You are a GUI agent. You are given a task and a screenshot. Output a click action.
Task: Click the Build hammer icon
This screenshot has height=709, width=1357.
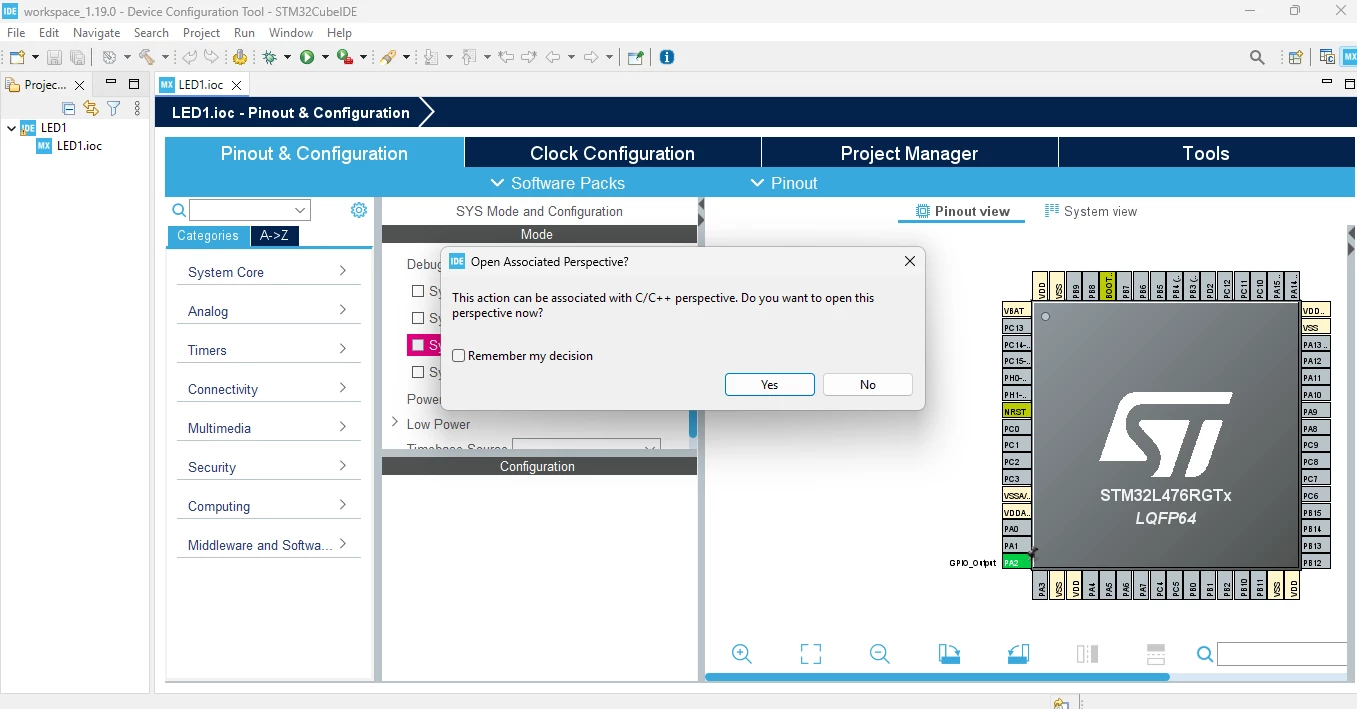[146, 57]
